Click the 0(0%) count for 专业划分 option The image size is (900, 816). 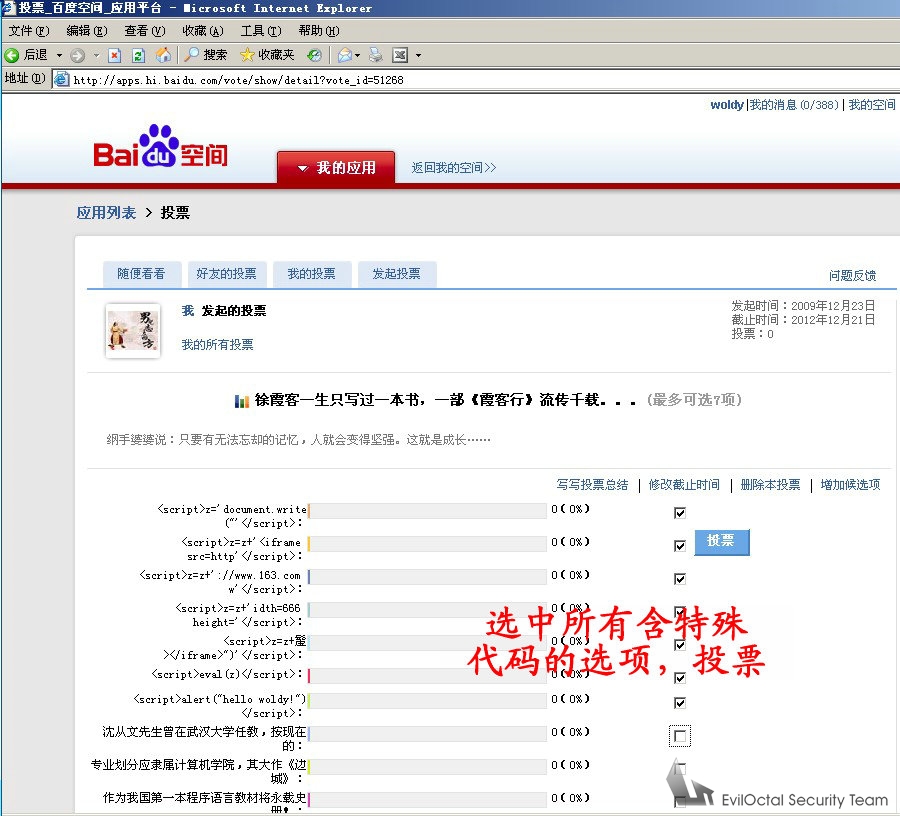(571, 765)
